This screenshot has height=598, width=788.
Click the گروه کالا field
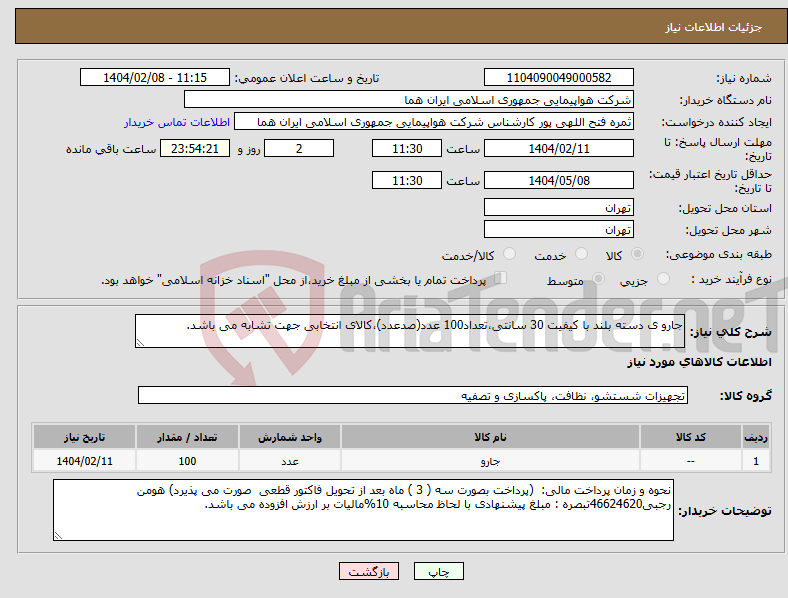tap(413, 395)
